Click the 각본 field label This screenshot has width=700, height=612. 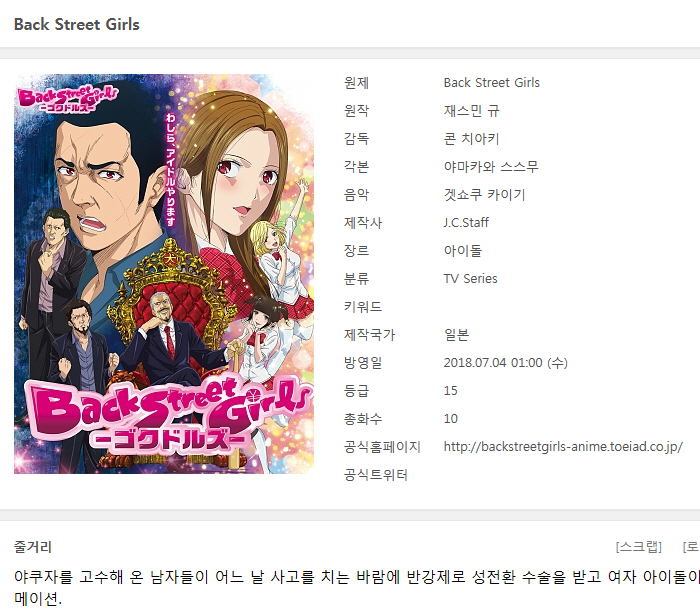pyautogui.click(x=356, y=167)
